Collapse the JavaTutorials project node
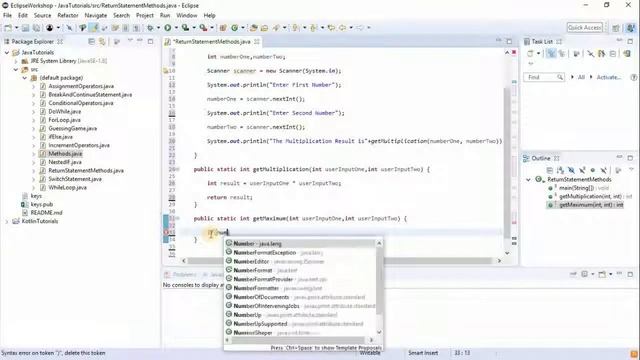The width and height of the screenshot is (640, 360). click(7, 52)
